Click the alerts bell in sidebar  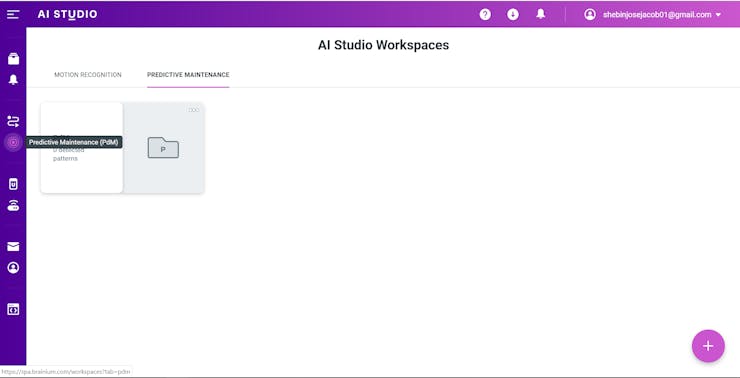13,79
